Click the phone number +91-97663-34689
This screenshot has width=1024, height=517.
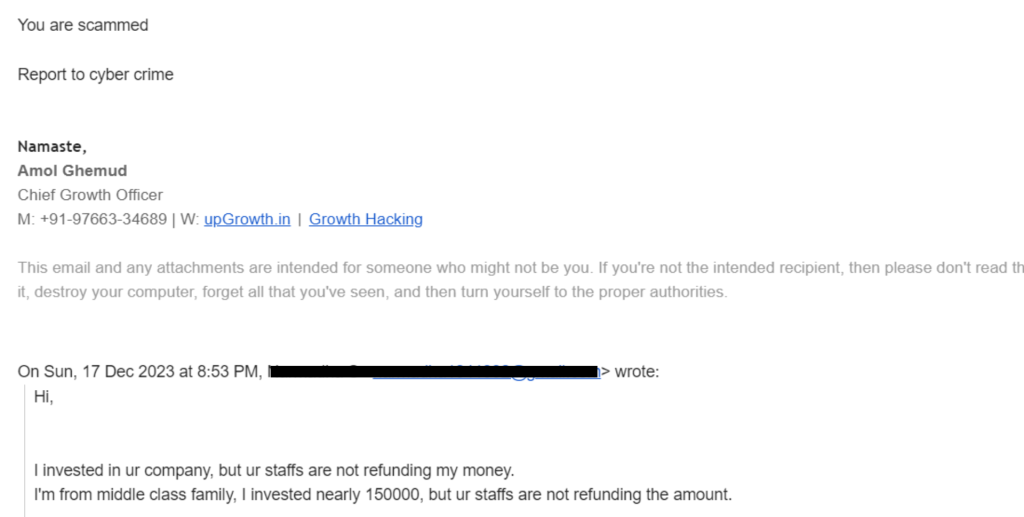click(103, 219)
